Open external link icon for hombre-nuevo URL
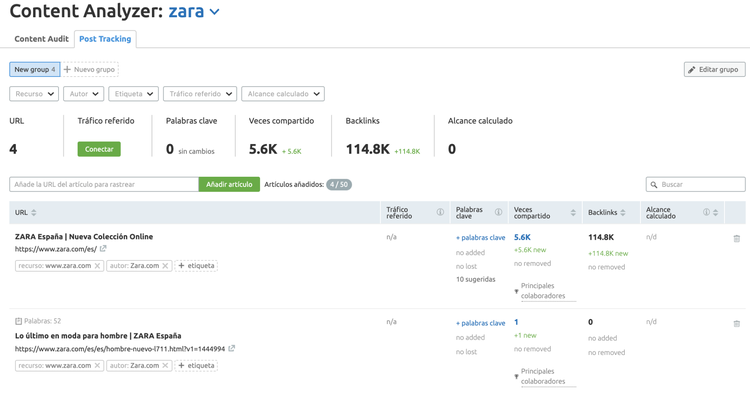The width and height of the screenshot is (750, 394). [x=232, y=349]
